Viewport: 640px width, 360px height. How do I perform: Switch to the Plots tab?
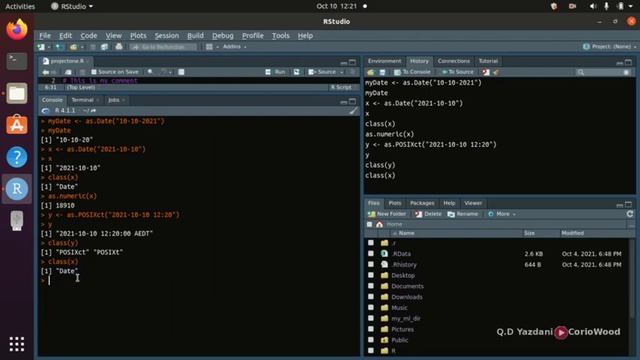click(395, 203)
